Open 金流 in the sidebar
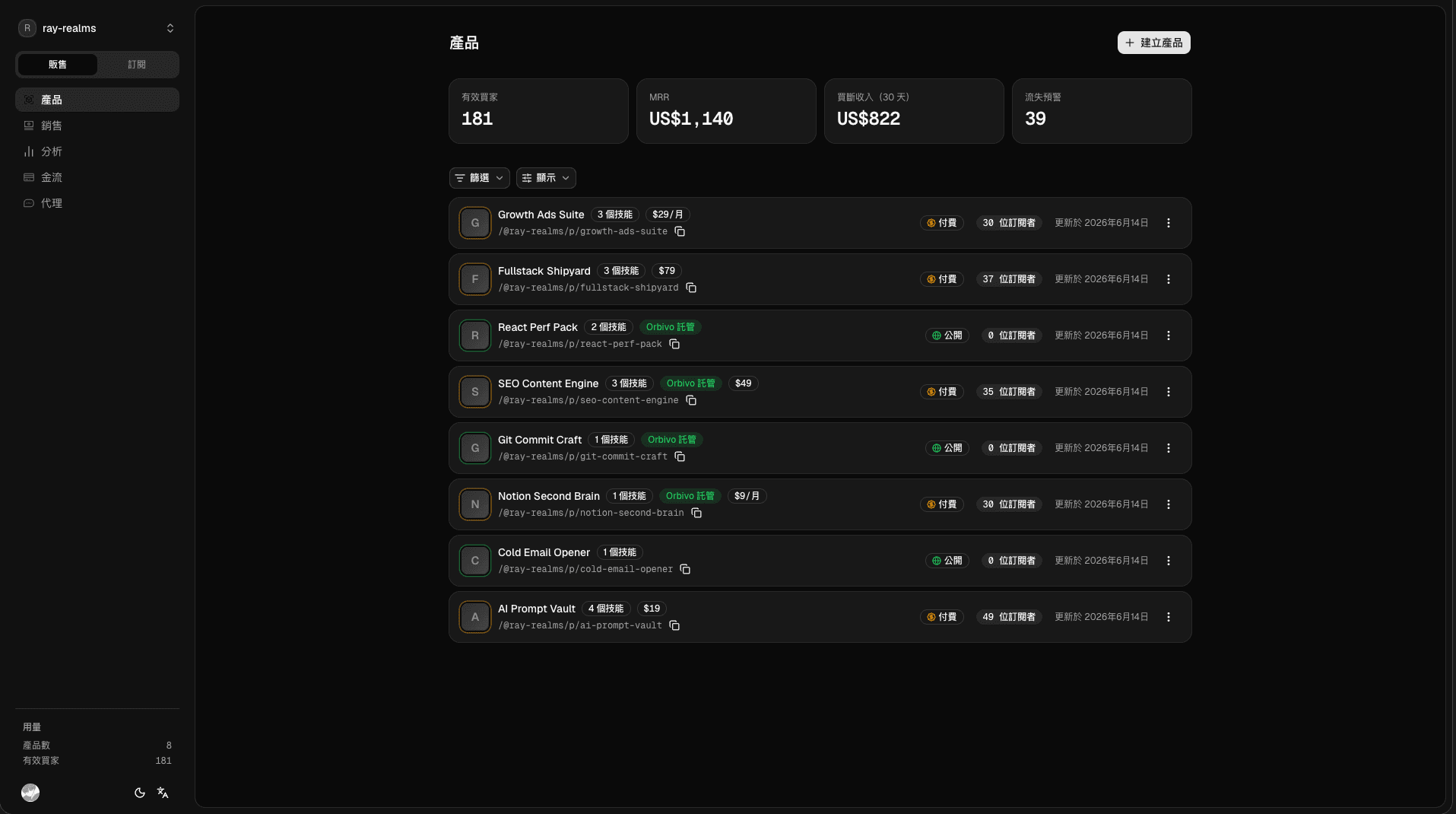 [97, 177]
